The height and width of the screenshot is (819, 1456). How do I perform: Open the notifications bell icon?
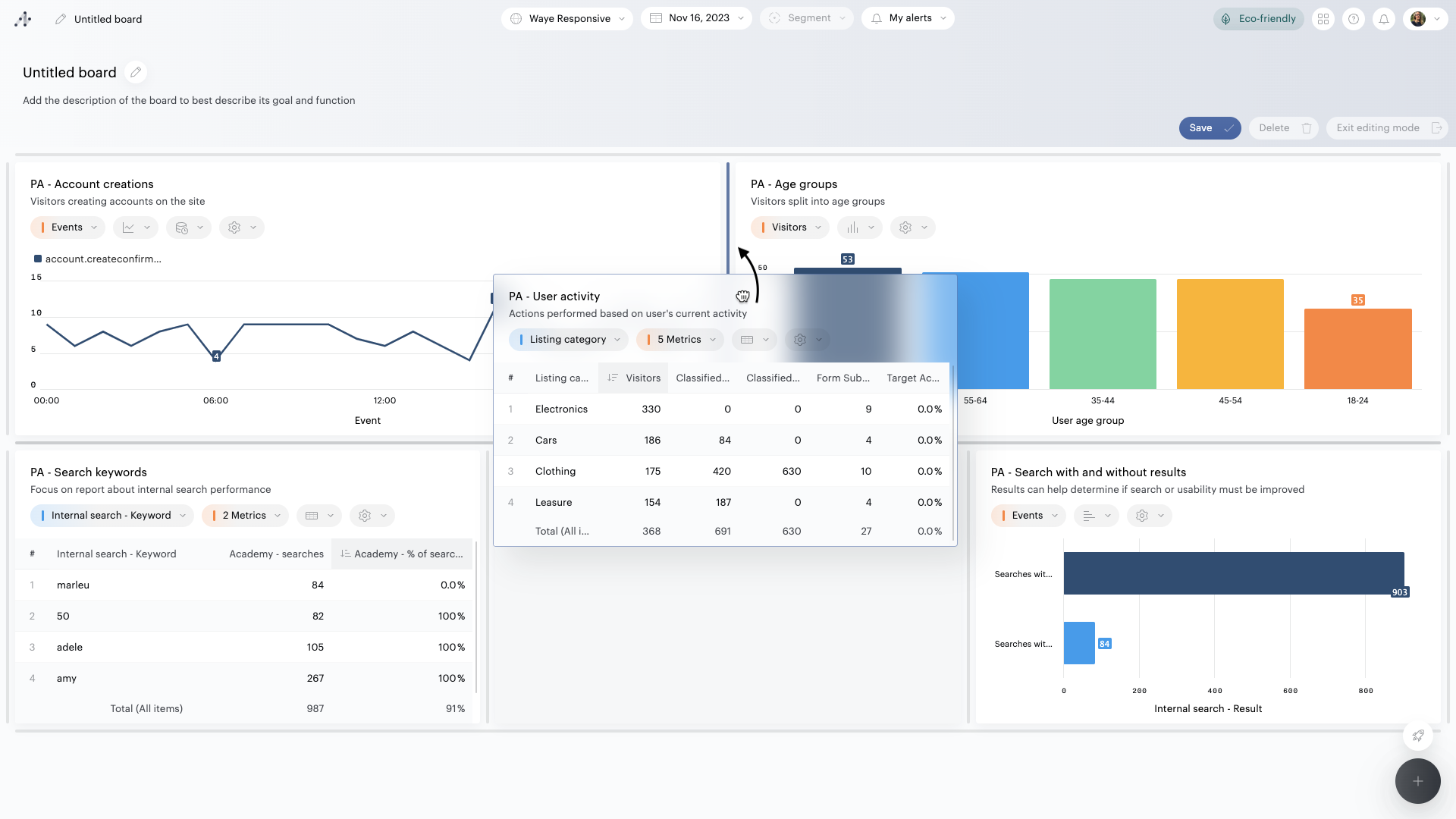[x=1384, y=19]
